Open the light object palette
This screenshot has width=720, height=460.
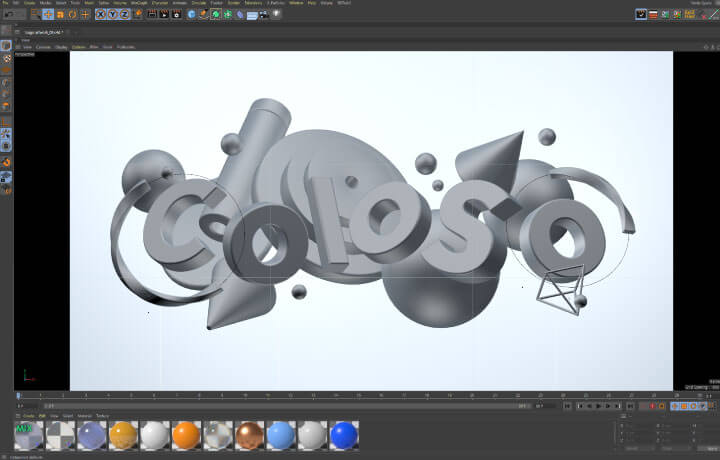276,14
